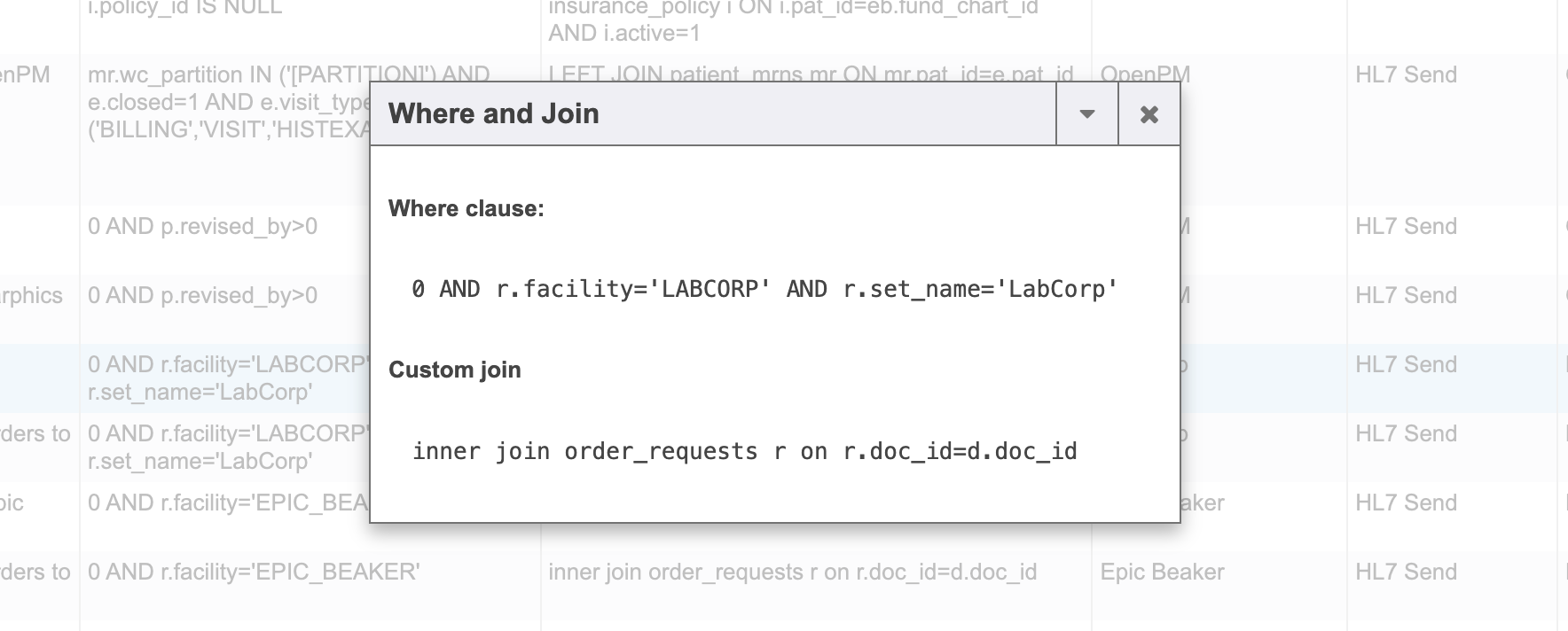Viewport: 1568px width, 631px height.
Task: Click the Where clause SQL text in dialog
Action: [x=764, y=290]
